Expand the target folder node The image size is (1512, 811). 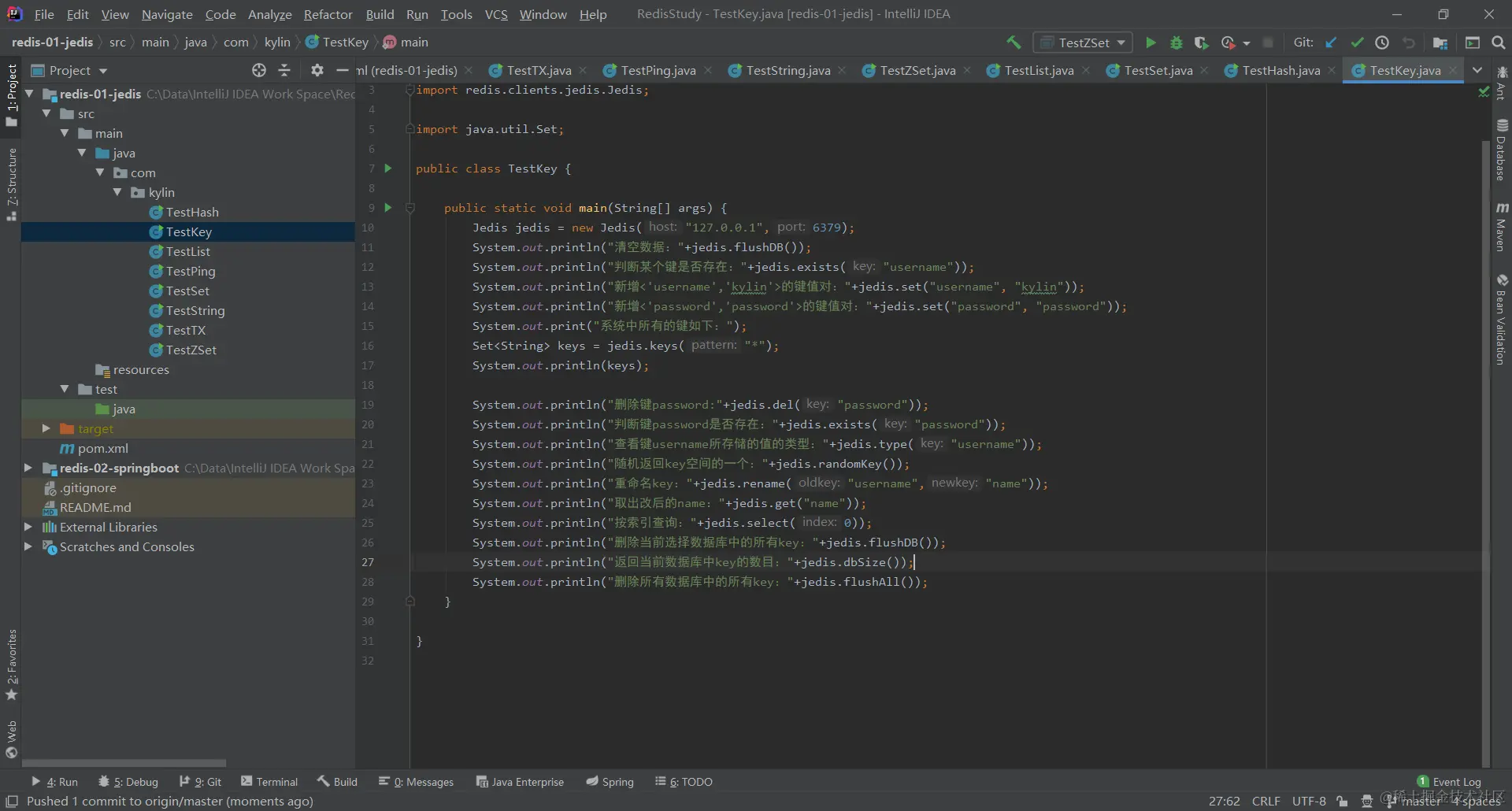[x=46, y=428]
